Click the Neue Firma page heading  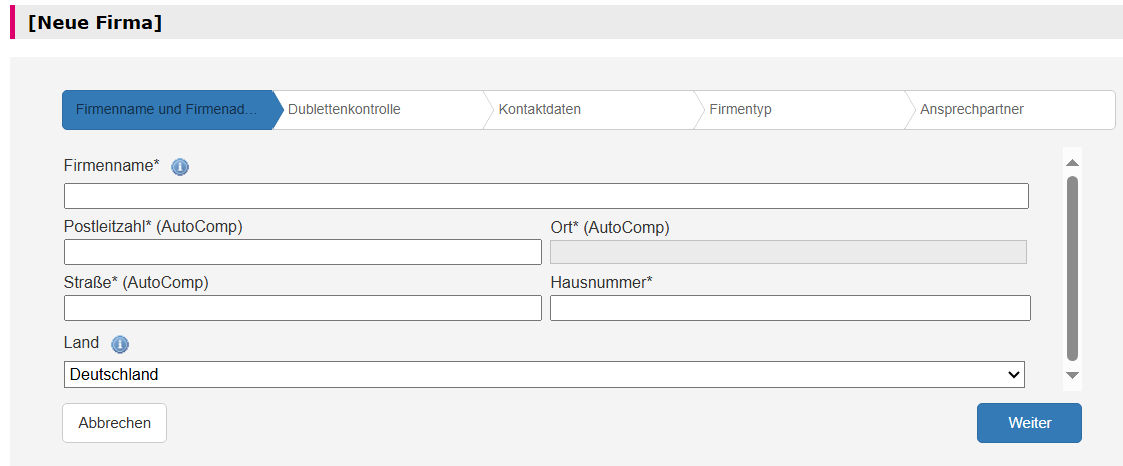(95, 23)
